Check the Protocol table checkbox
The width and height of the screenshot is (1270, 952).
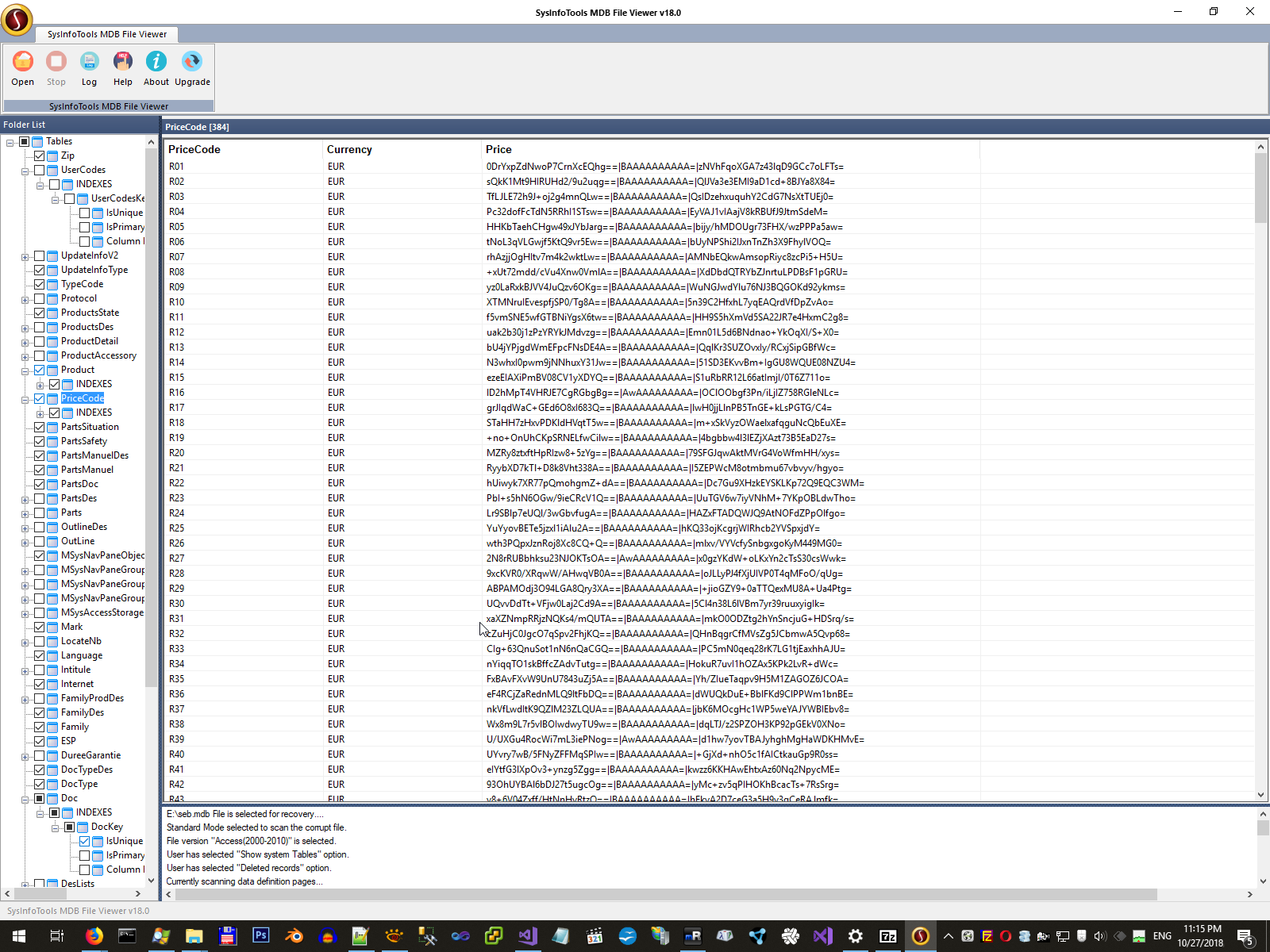pos(39,298)
